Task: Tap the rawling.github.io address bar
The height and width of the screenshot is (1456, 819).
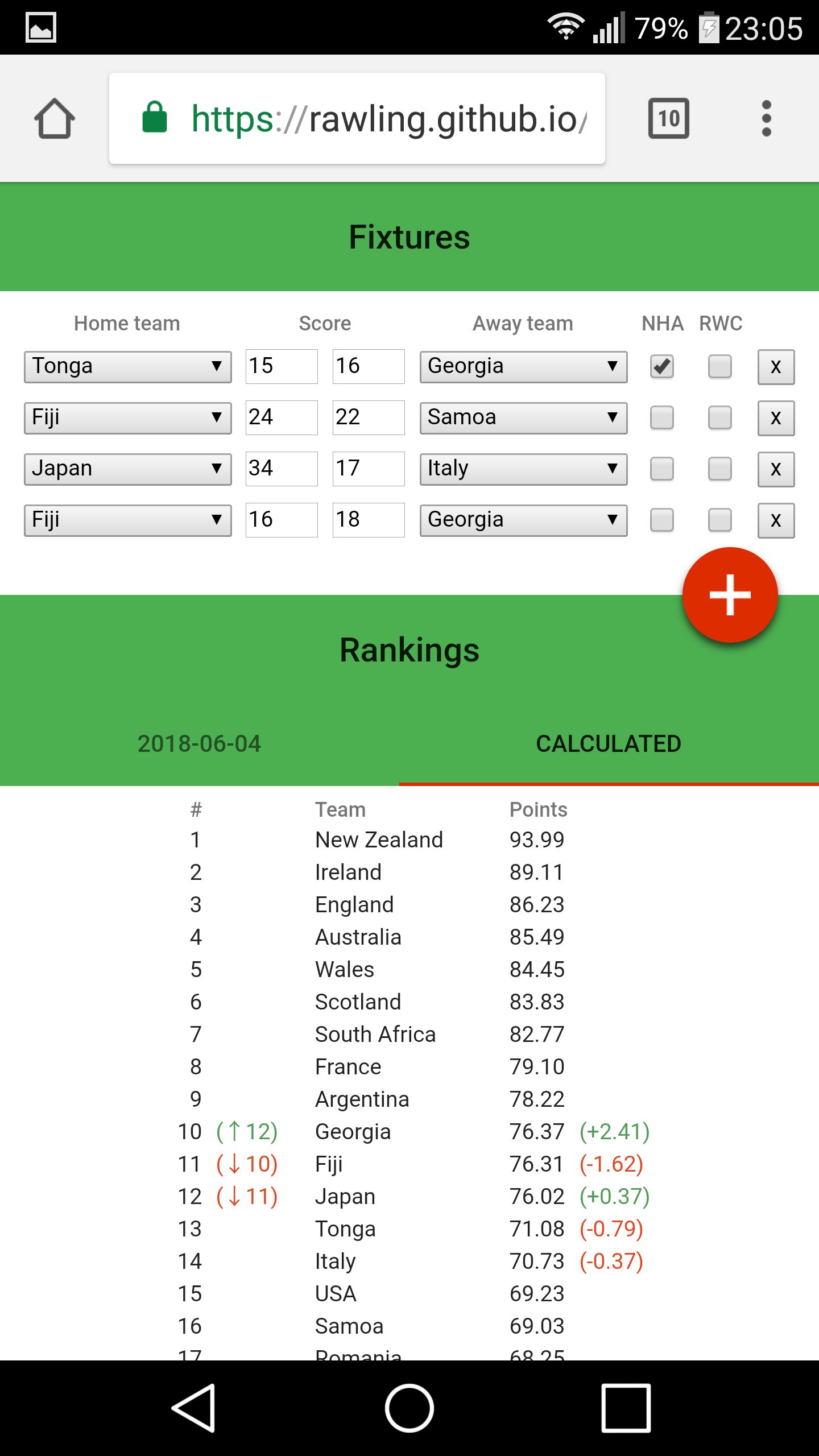Action: (387, 119)
